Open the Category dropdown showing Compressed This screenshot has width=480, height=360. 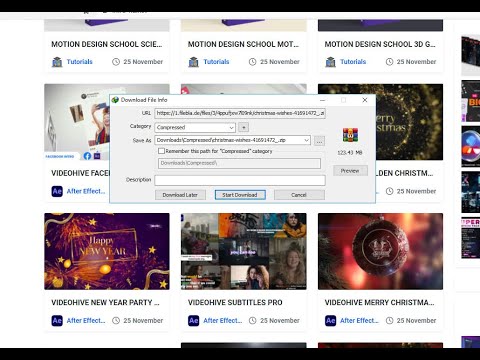(x=195, y=127)
